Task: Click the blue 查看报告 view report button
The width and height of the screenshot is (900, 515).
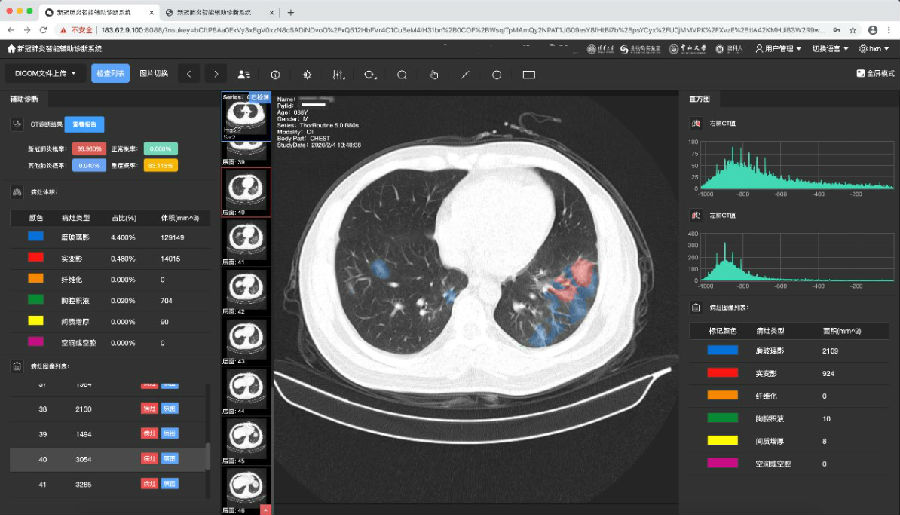Action: pos(82,125)
